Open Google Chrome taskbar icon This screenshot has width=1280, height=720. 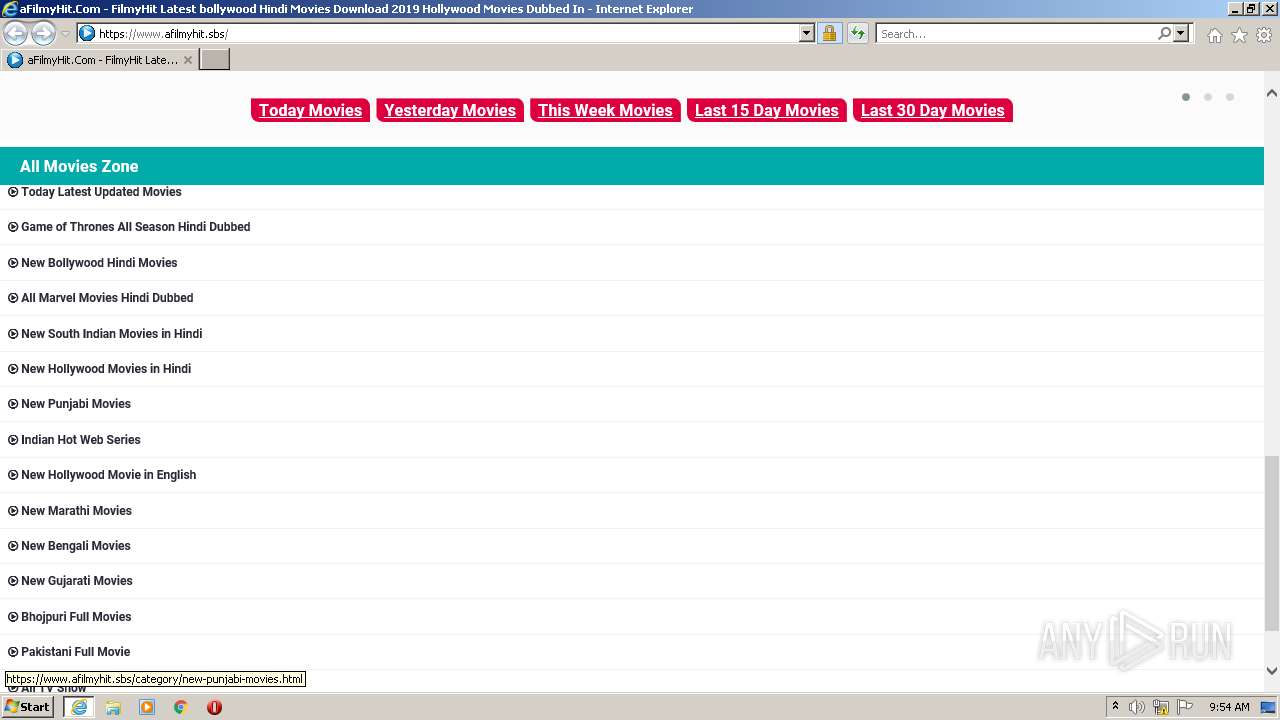point(181,707)
